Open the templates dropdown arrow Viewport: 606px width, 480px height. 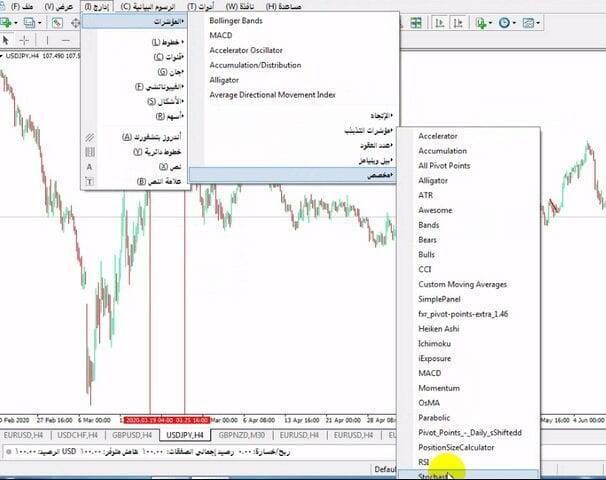(538, 23)
